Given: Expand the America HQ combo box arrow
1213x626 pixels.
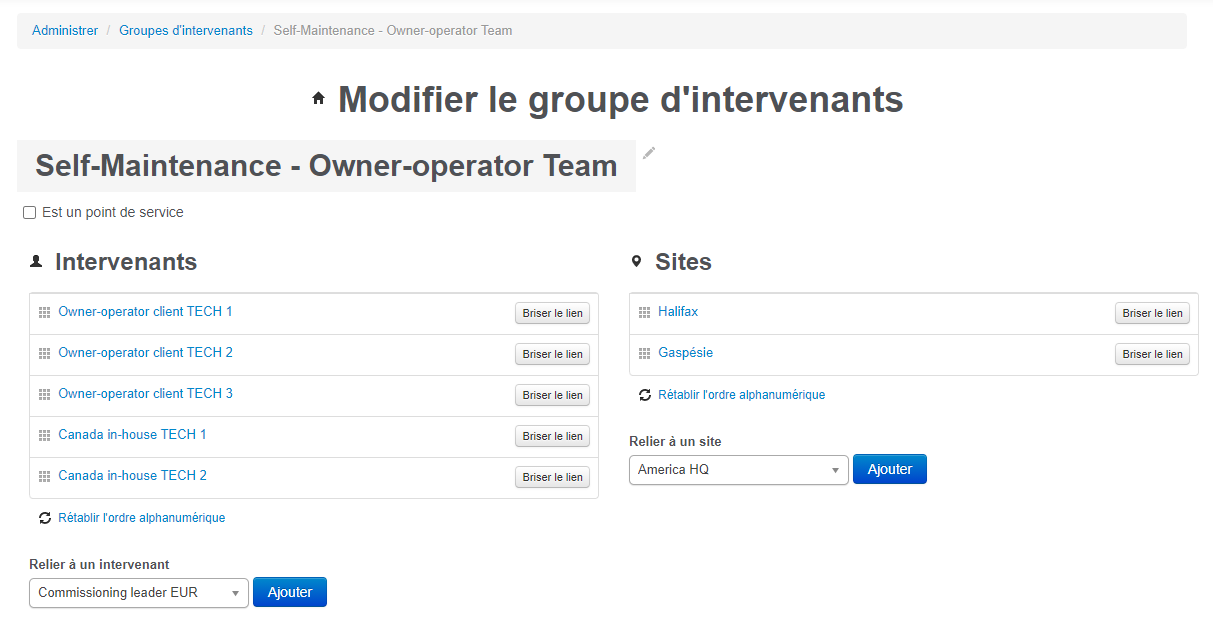Looking at the screenshot, I should [x=836, y=469].
